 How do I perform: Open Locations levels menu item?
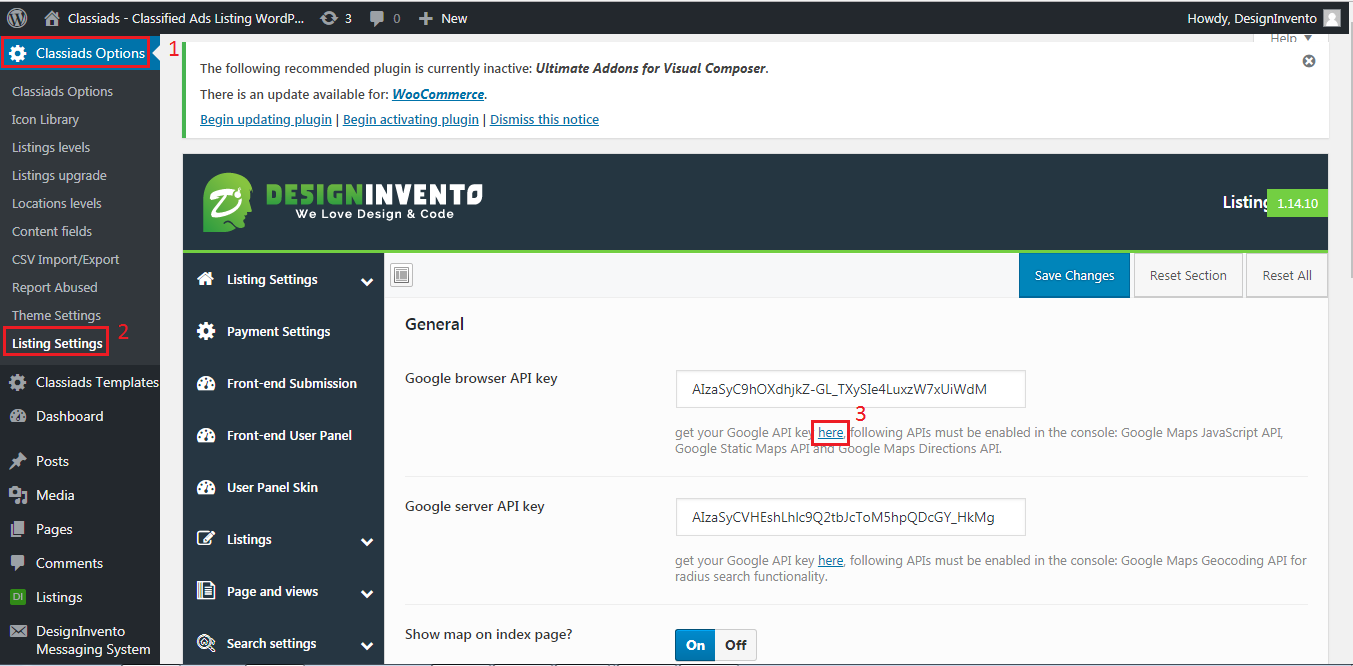tap(57, 203)
